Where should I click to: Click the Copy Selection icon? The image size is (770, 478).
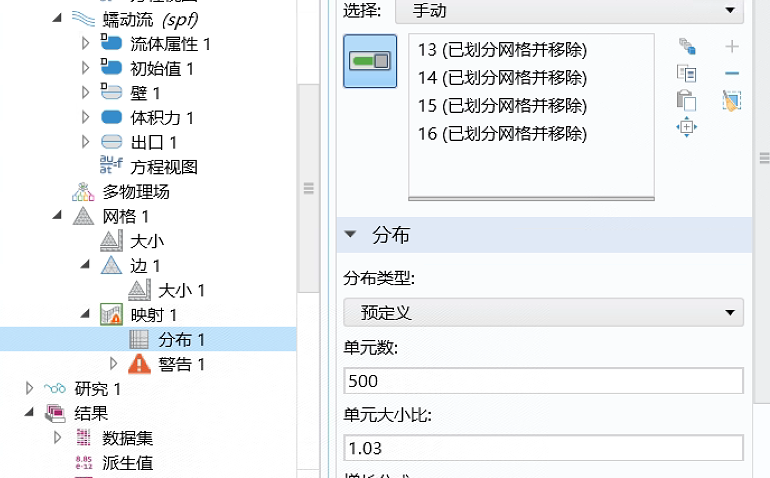686,73
